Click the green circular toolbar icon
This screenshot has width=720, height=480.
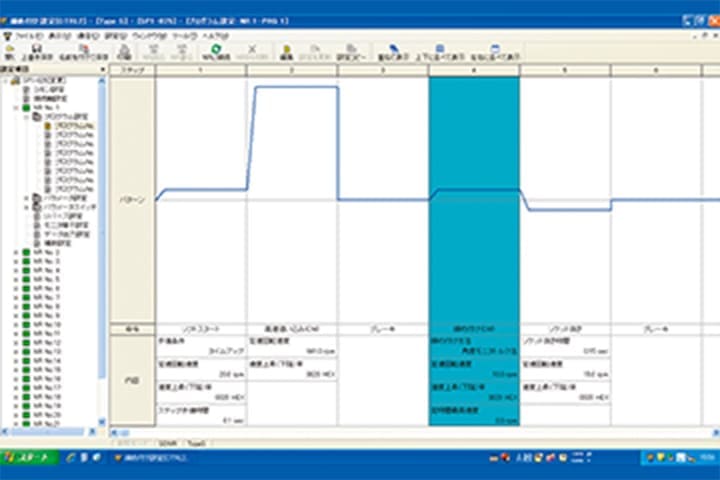pyautogui.click(x=216, y=49)
